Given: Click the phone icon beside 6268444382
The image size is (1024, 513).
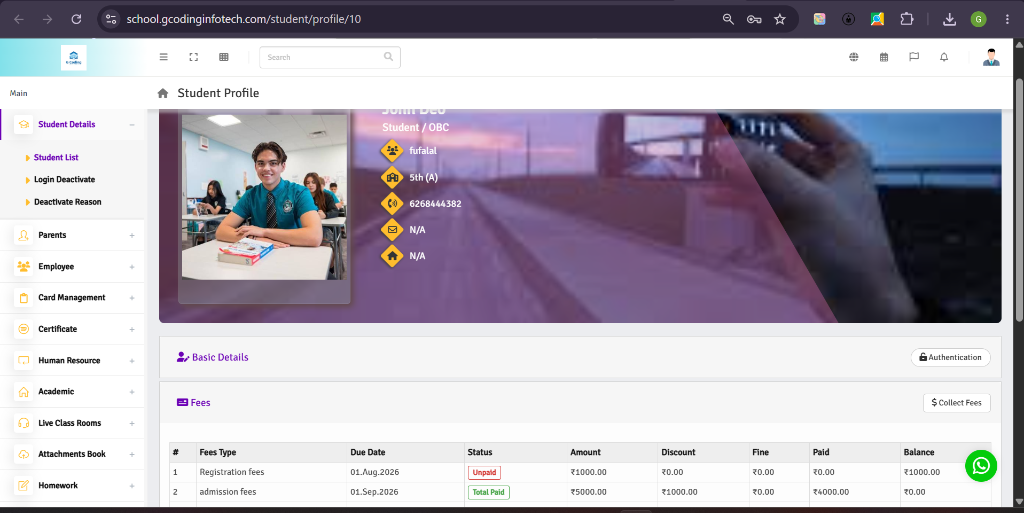Looking at the screenshot, I should click(x=392, y=204).
